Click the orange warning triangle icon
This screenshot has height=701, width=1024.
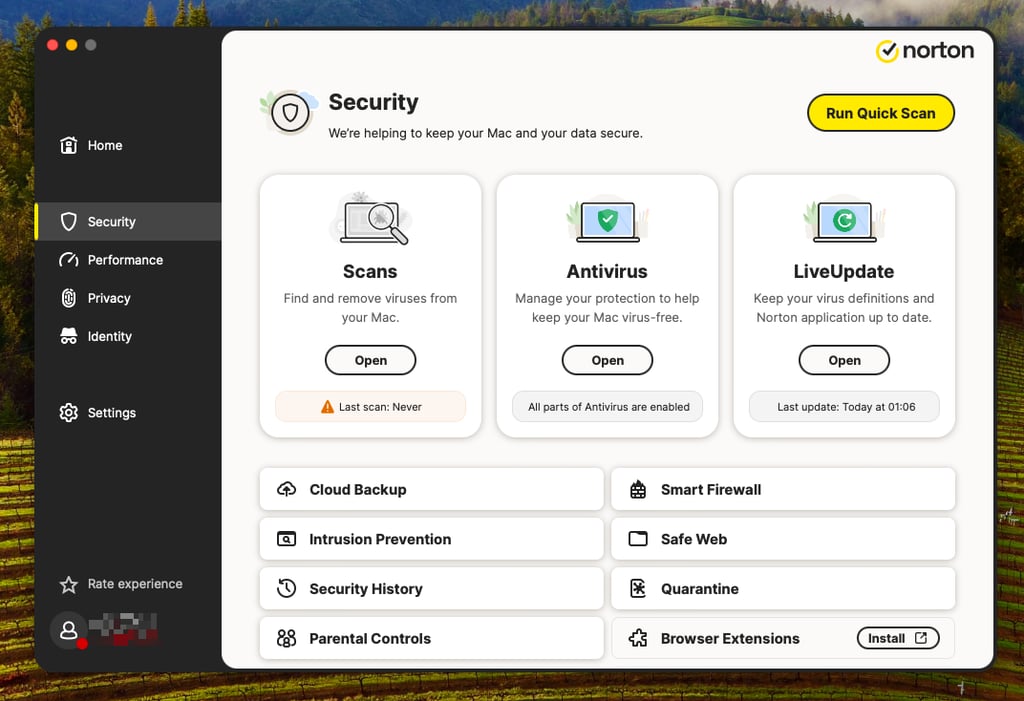coord(327,407)
